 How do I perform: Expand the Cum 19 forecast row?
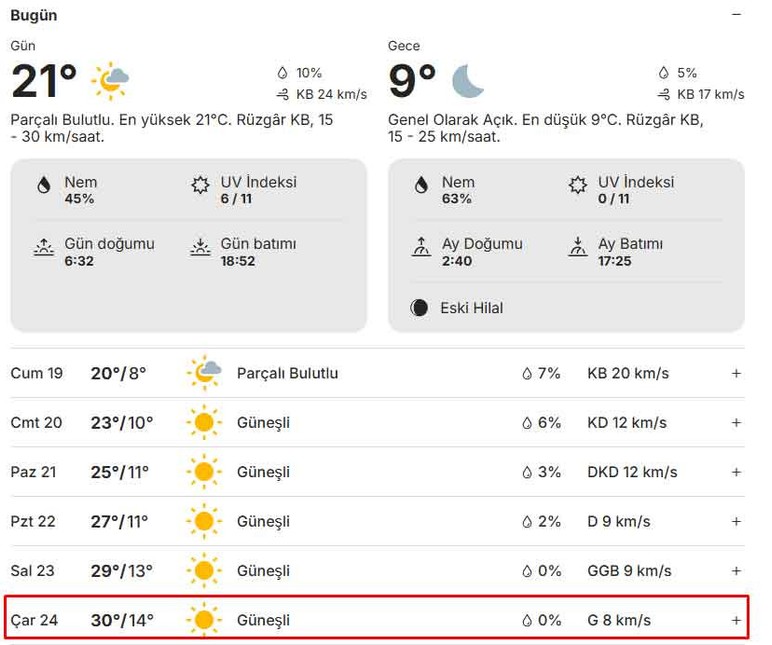tap(736, 373)
